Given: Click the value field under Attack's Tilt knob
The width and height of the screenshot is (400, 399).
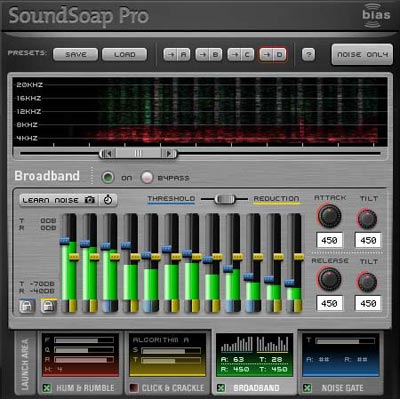Looking at the screenshot, I should (368, 240).
